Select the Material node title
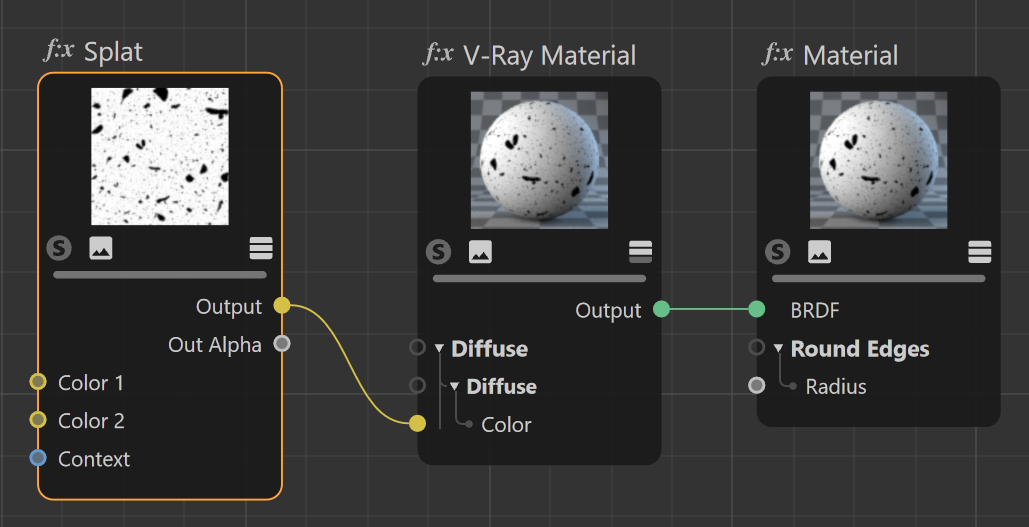The height and width of the screenshot is (527, 1029). pyautogui.click(x=850, y=56)
